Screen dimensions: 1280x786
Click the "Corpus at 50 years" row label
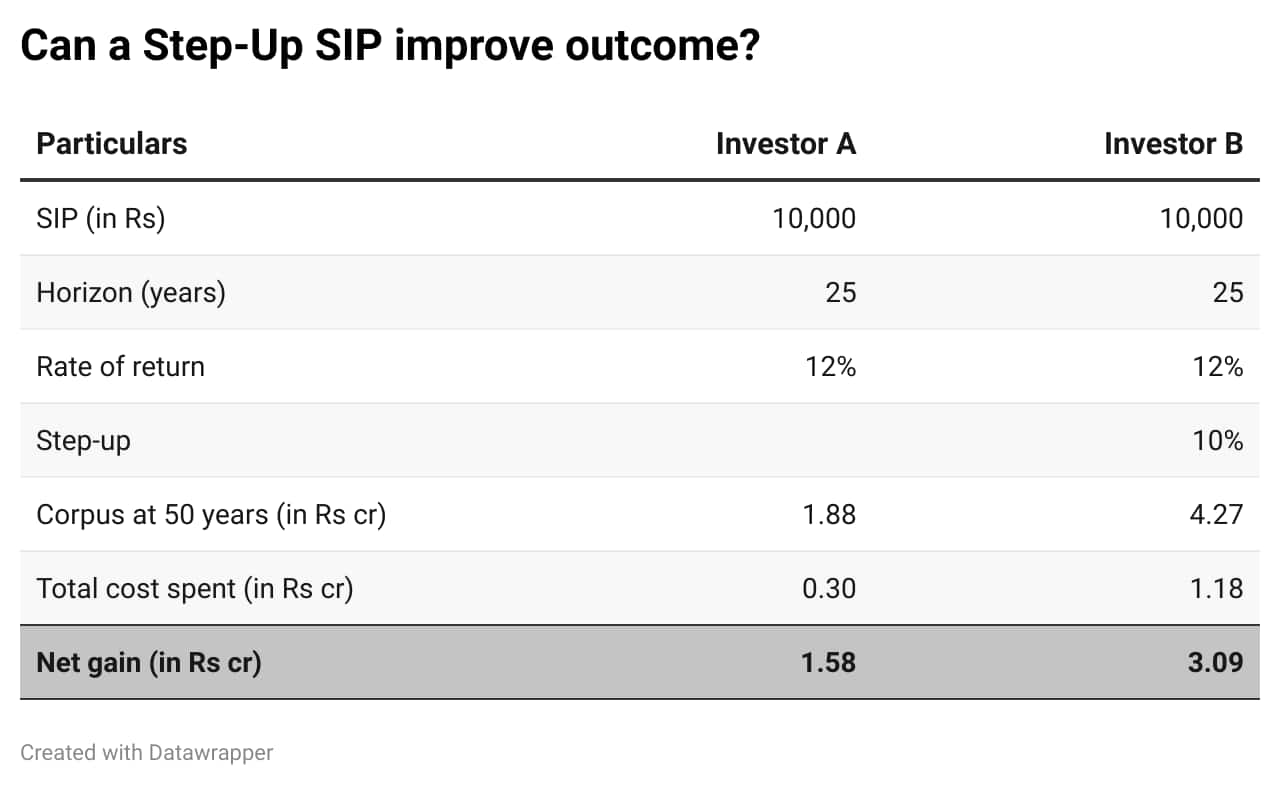coord(211,514)
